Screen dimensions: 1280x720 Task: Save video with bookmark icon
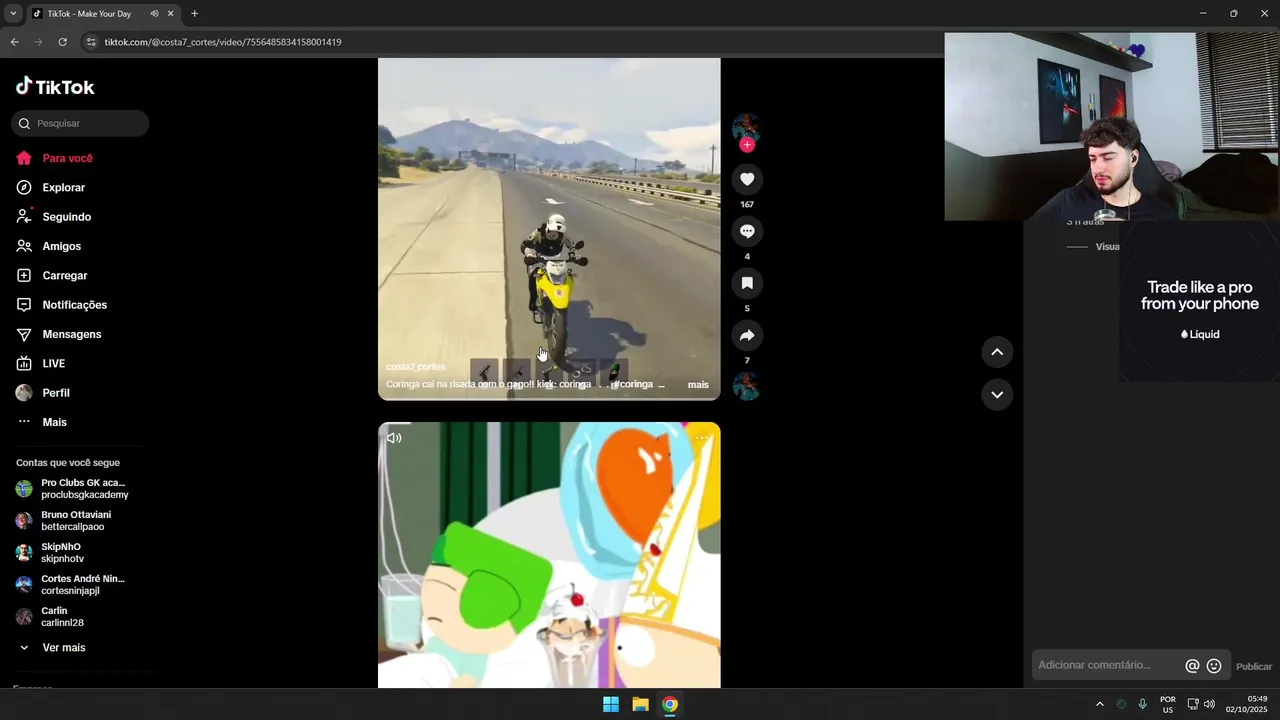(747, 283)
